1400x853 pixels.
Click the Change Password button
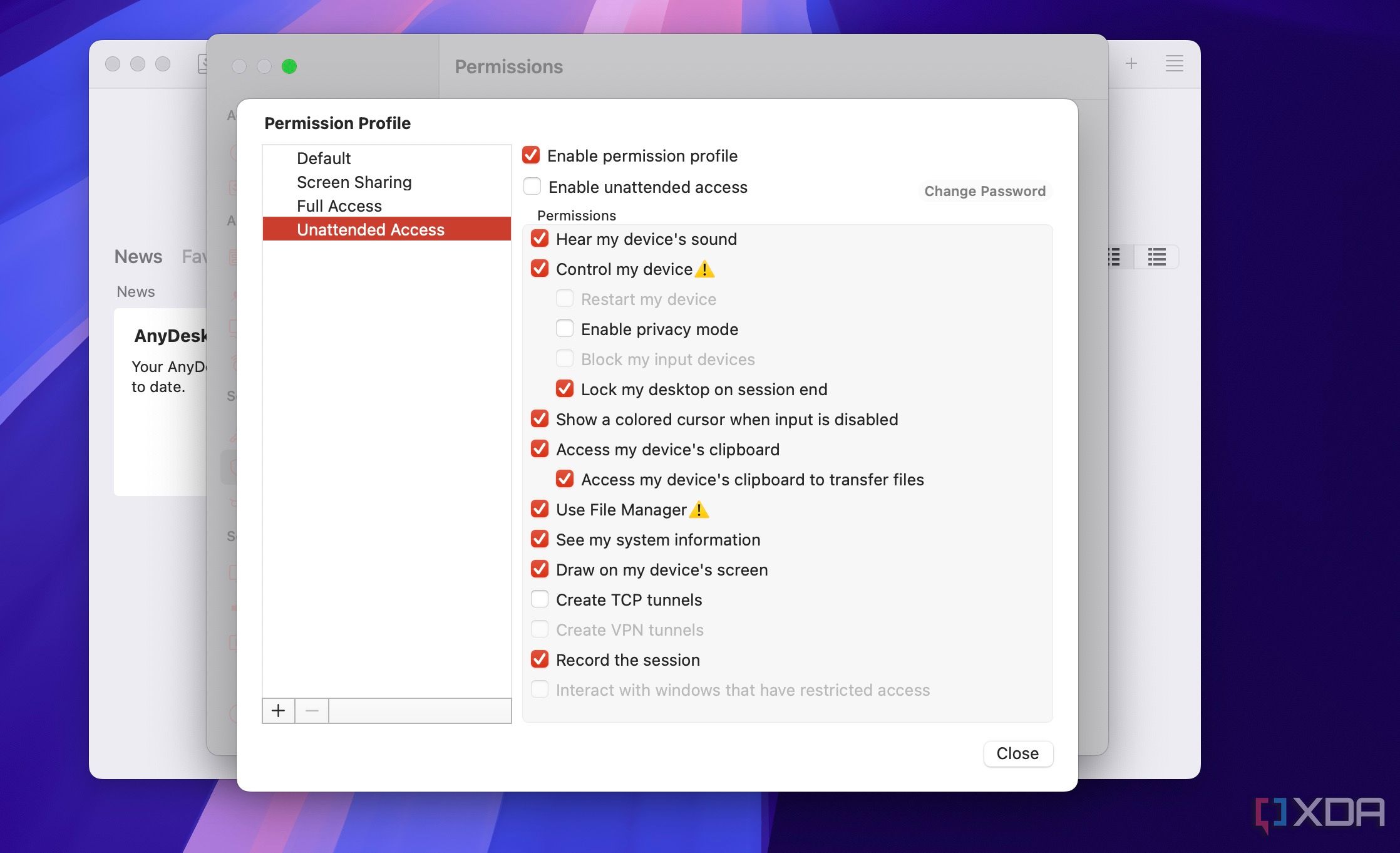point(984,190)
